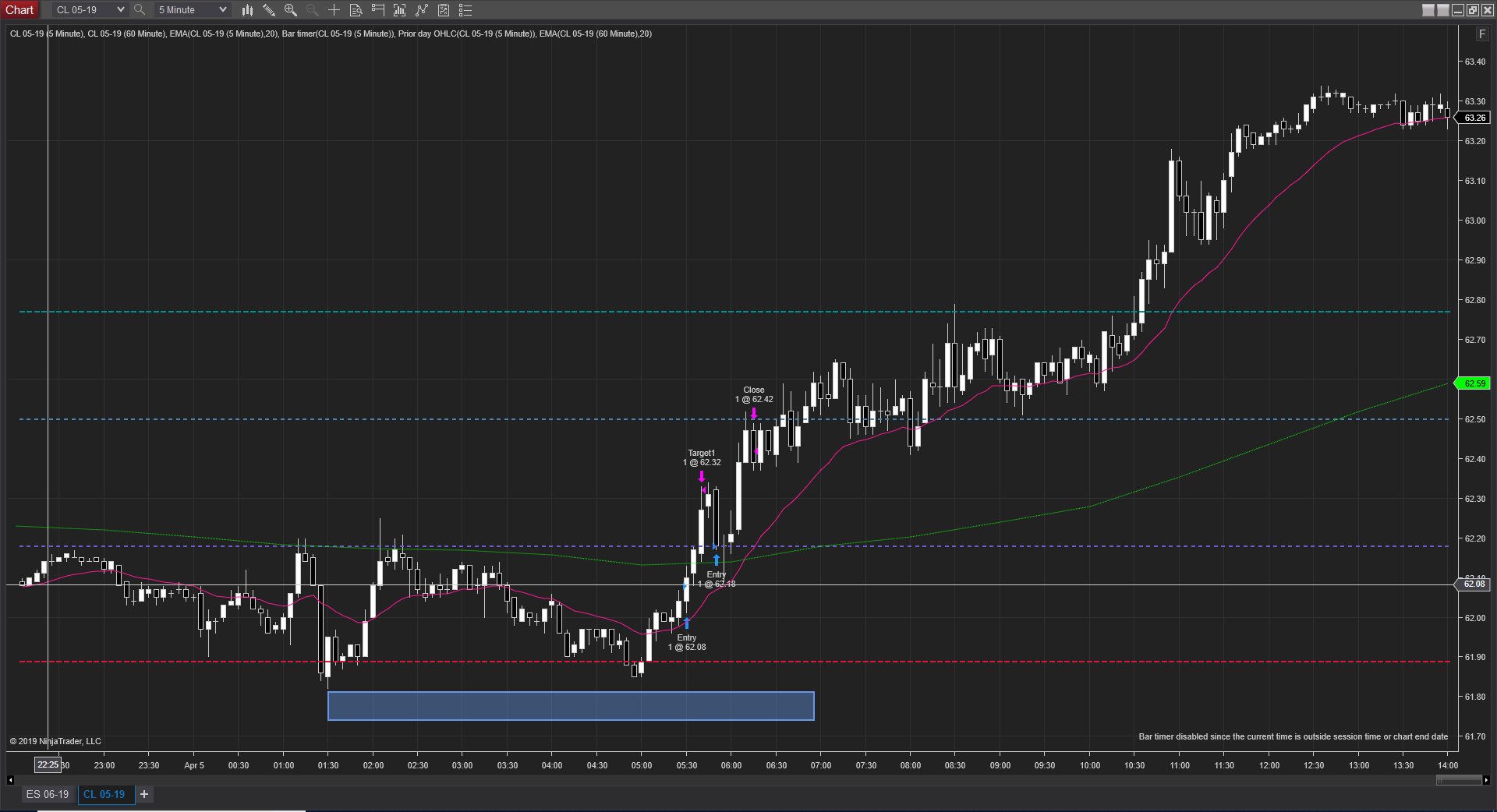Click the instrument search magnifier icon

(140, 10)
